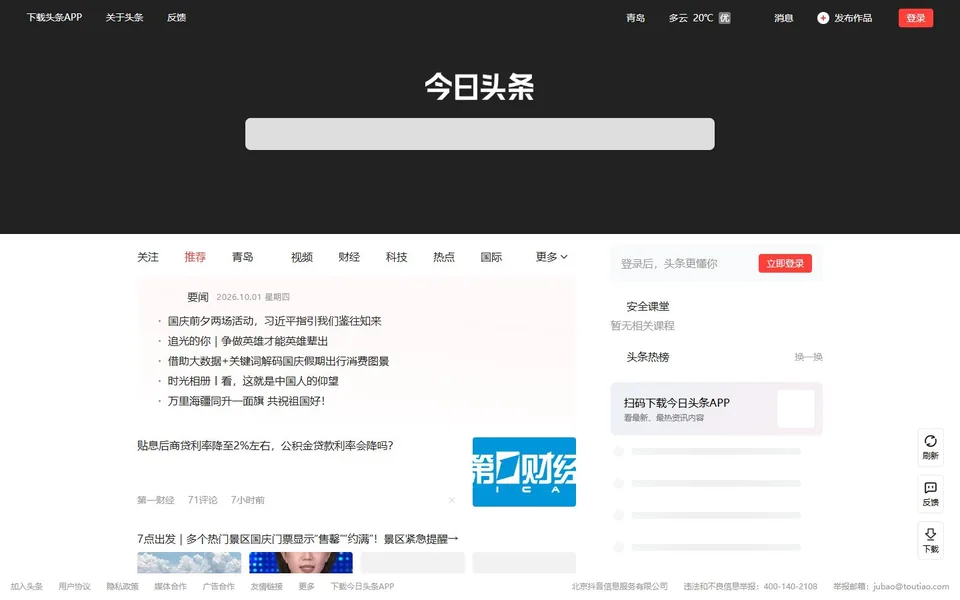
Task: Click the 下载 download arrow icon
Action: (930, 534)
